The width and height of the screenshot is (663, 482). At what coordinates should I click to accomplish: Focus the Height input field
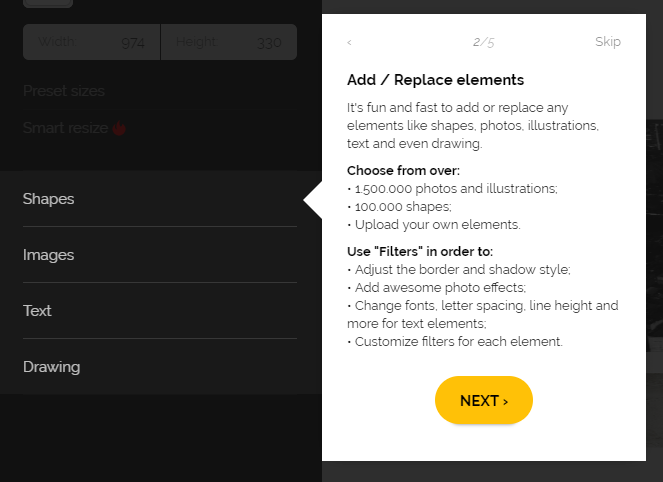229,42
